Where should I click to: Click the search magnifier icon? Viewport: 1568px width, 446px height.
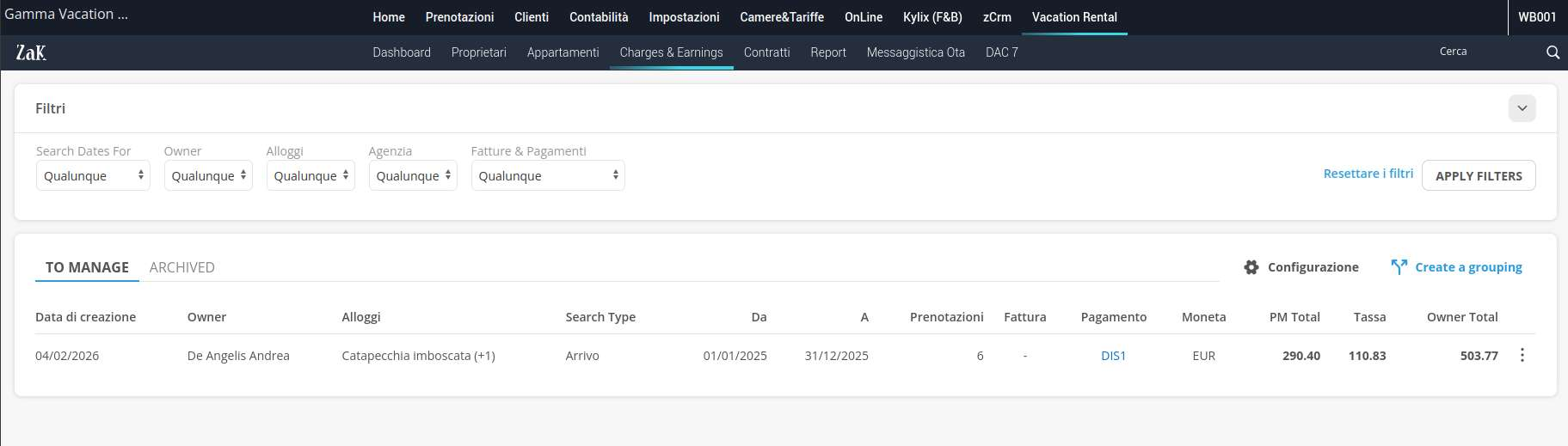pyautogui.click(x=1553, y=52)
